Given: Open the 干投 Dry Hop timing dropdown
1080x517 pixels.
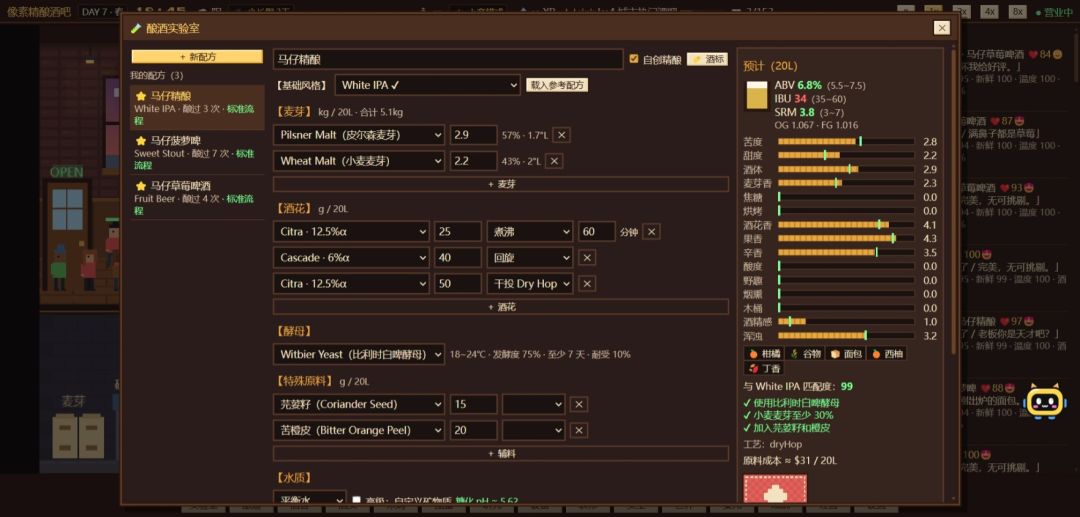Looking at the screenshot, I should coord(530,284).
